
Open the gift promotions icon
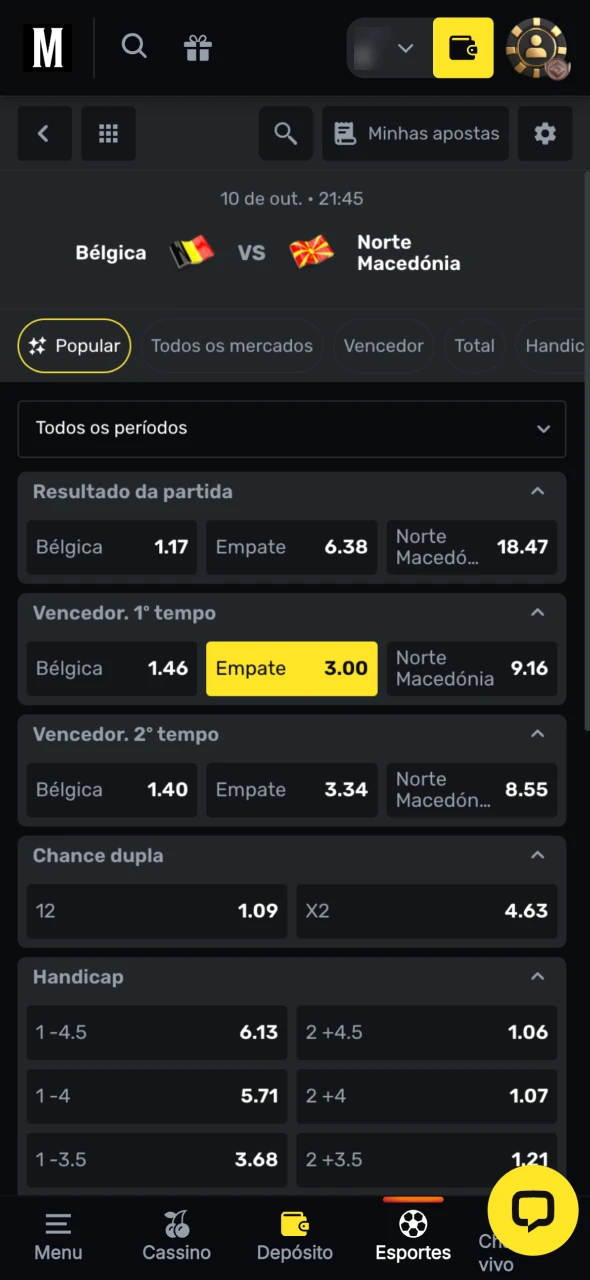pyautogui.click(x=197, y=46)
